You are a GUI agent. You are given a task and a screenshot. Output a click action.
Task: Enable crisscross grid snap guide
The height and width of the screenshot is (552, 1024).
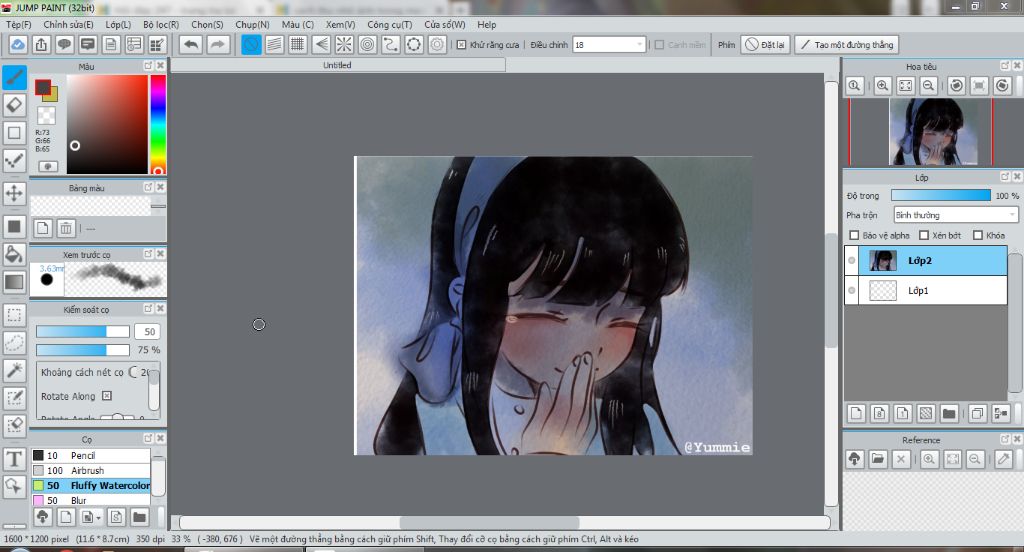click(298, 44)
